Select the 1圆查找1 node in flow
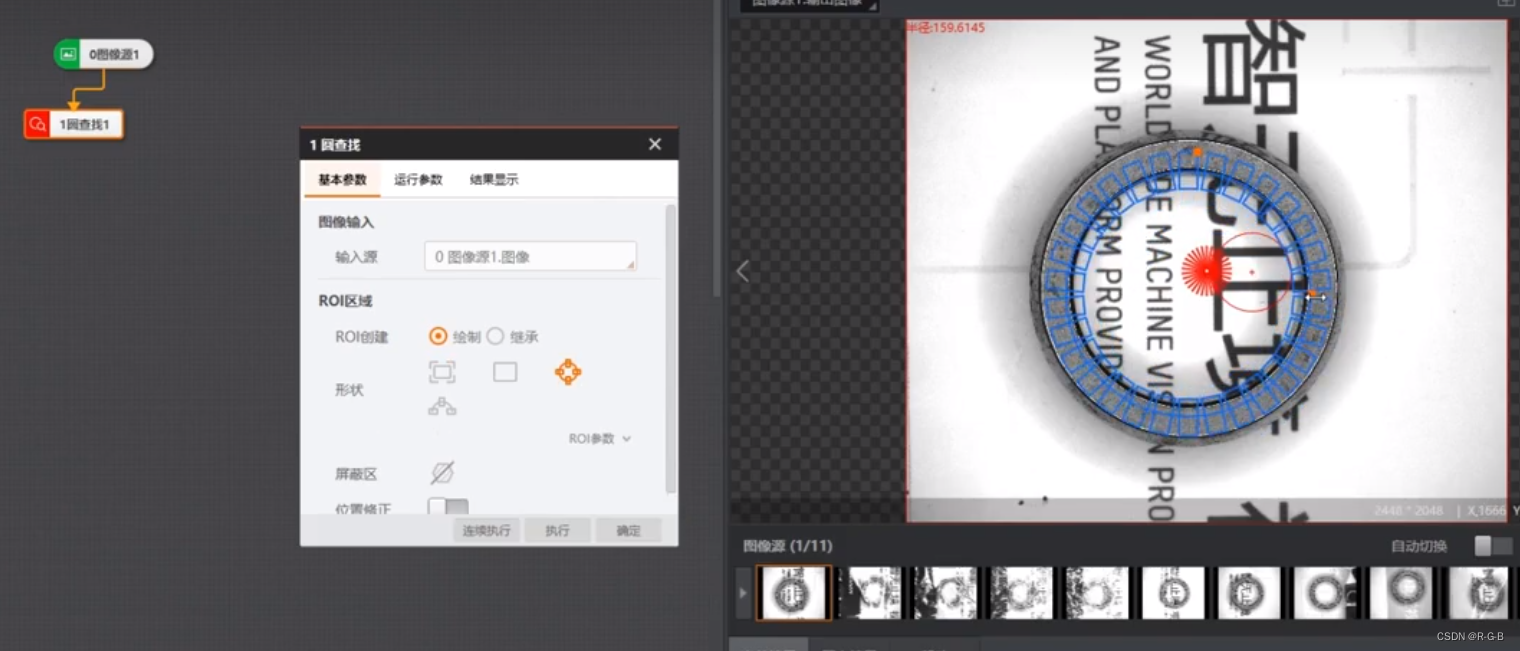The image size is (1520, 651). (x=74, y=125)
